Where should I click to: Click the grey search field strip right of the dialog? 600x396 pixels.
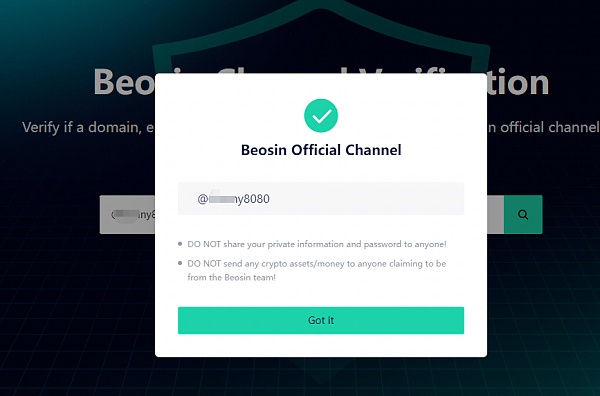(x=496, y=214)
